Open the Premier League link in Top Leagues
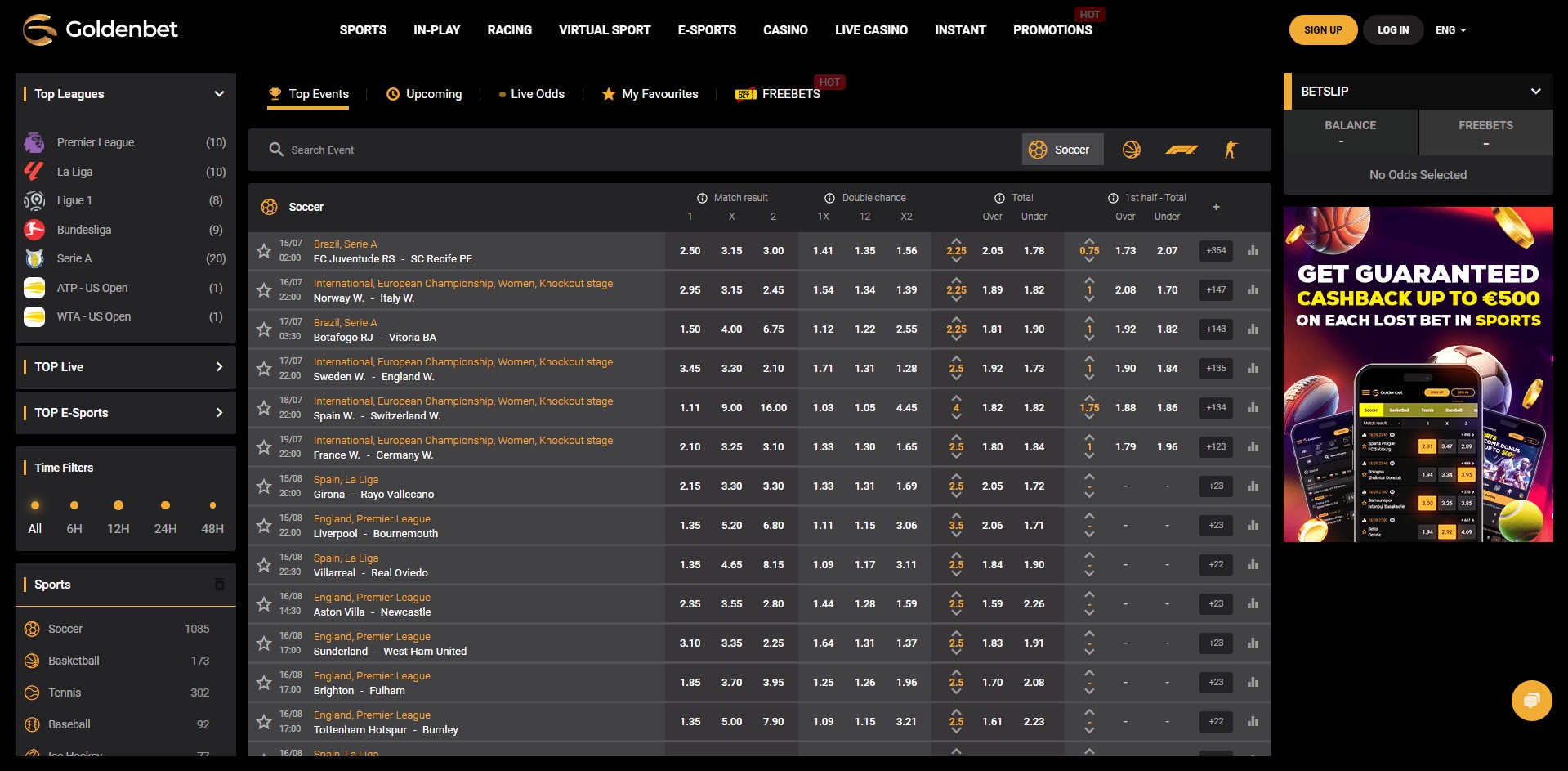1568x771 pixels. [x=94, y=141]
